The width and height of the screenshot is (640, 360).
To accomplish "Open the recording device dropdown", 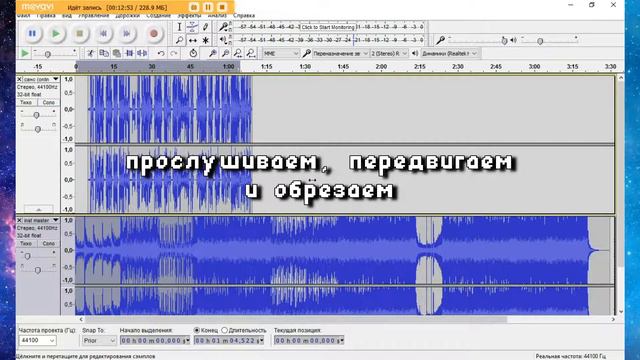I will click(340, 53).
